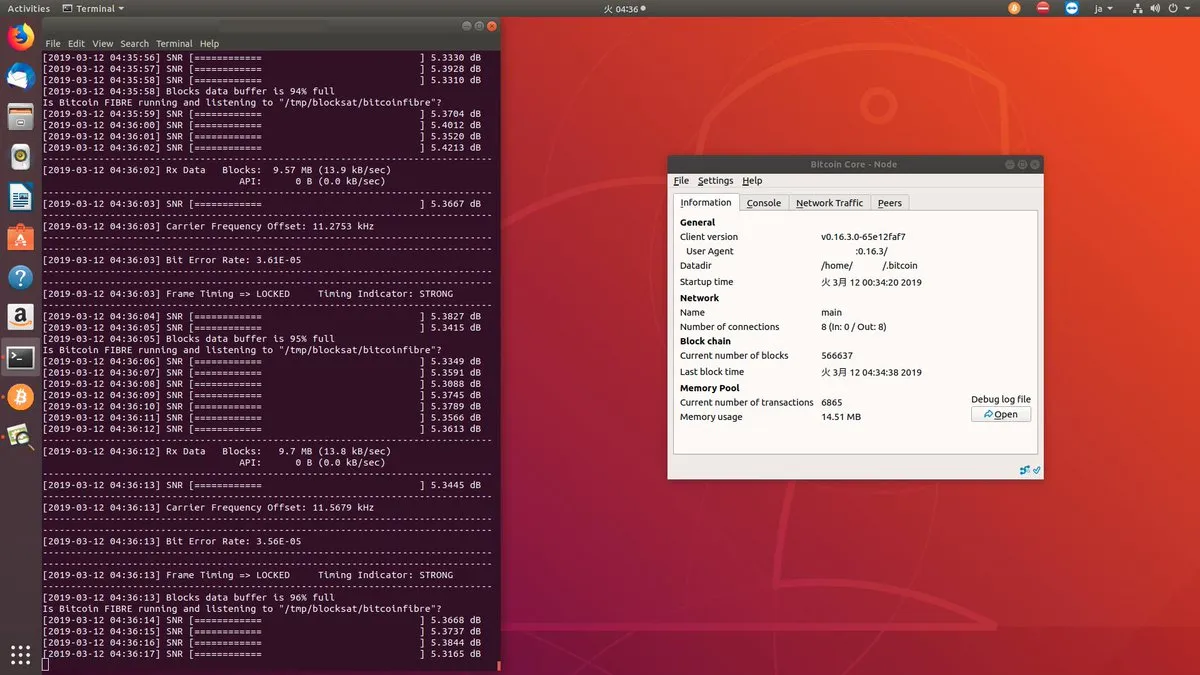This screenshot has width=1200, height=675.
Task: Switch to the Console tab
Action: [x=764, y=203]
